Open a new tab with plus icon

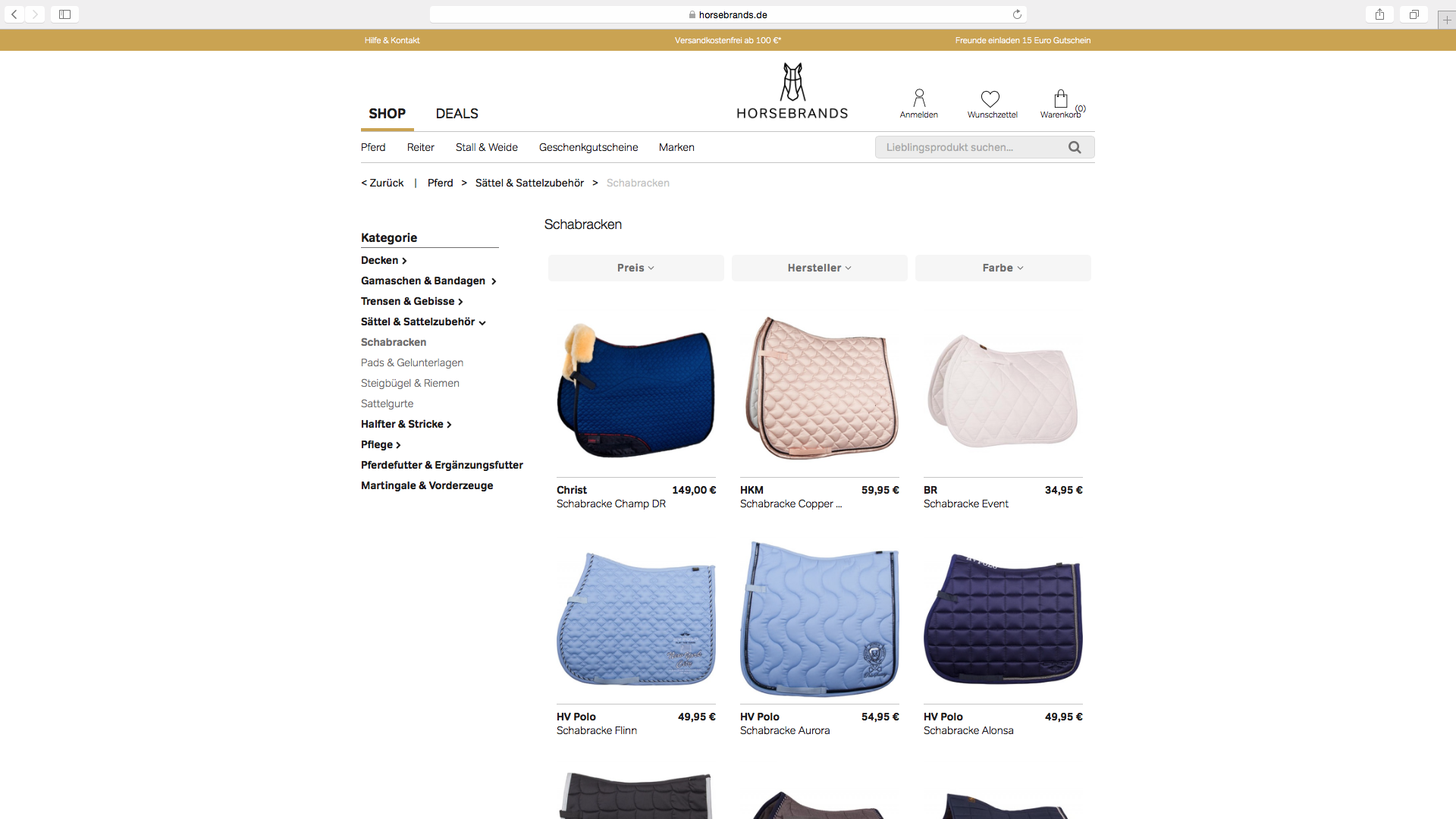[1447, 20]
